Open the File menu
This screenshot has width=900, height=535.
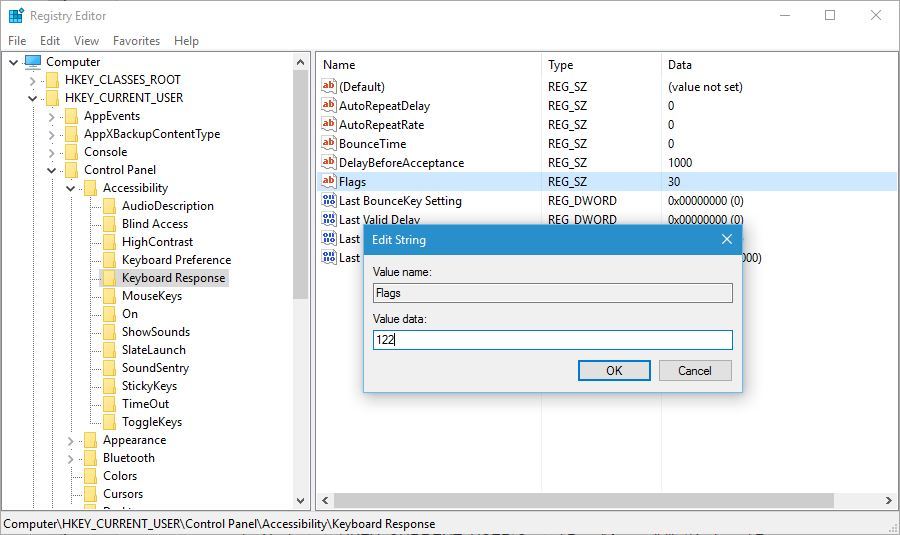pyautogui.click(x=17, y=41)
